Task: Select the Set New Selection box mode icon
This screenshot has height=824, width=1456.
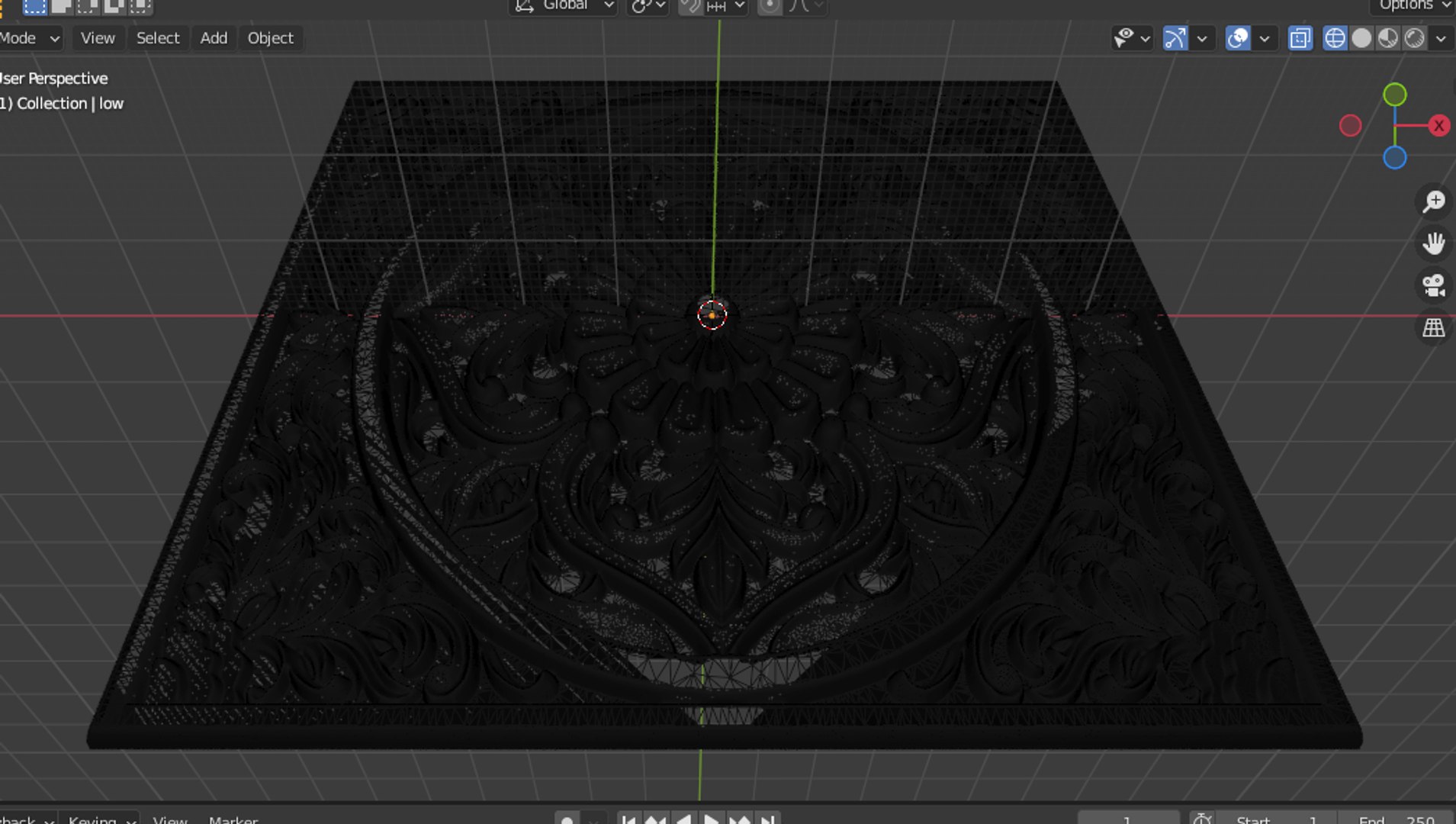Action: click(34, 6)
